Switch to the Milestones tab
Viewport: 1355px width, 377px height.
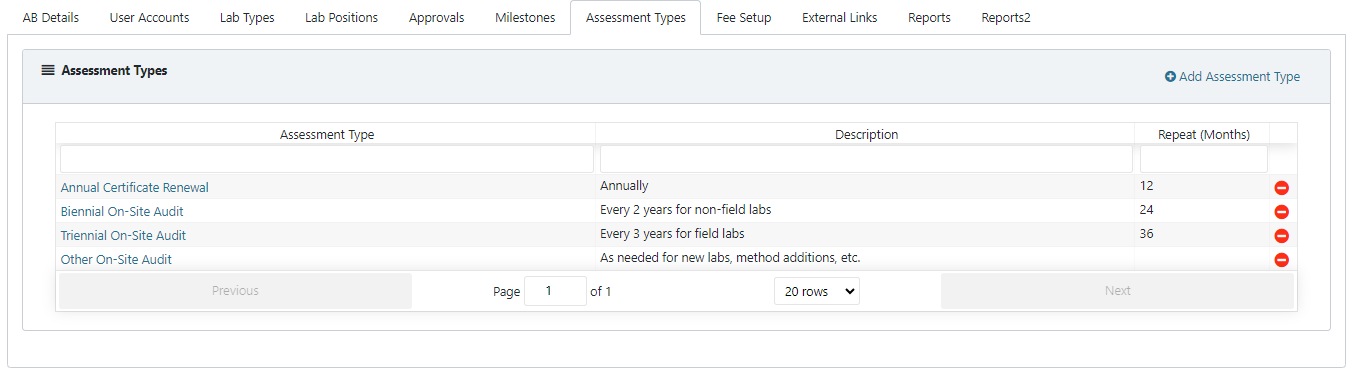pyautogui.click(x=525, y=18)
